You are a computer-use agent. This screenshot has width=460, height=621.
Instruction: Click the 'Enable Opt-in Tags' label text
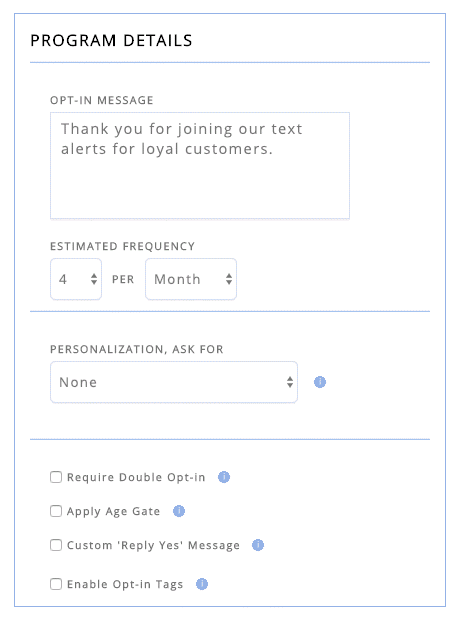click(125, 585)
